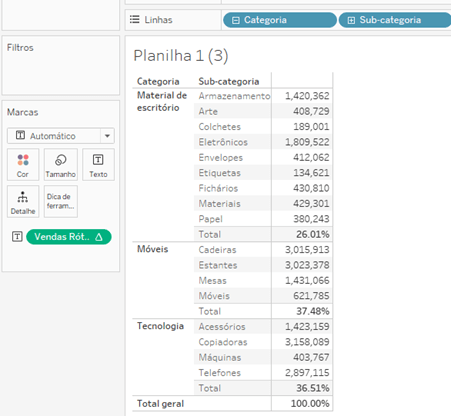Open the Dica de ferramenta tooltip card
Image resolution: width=451 pixels, height=416 pixels.
[x=61, y=202]
